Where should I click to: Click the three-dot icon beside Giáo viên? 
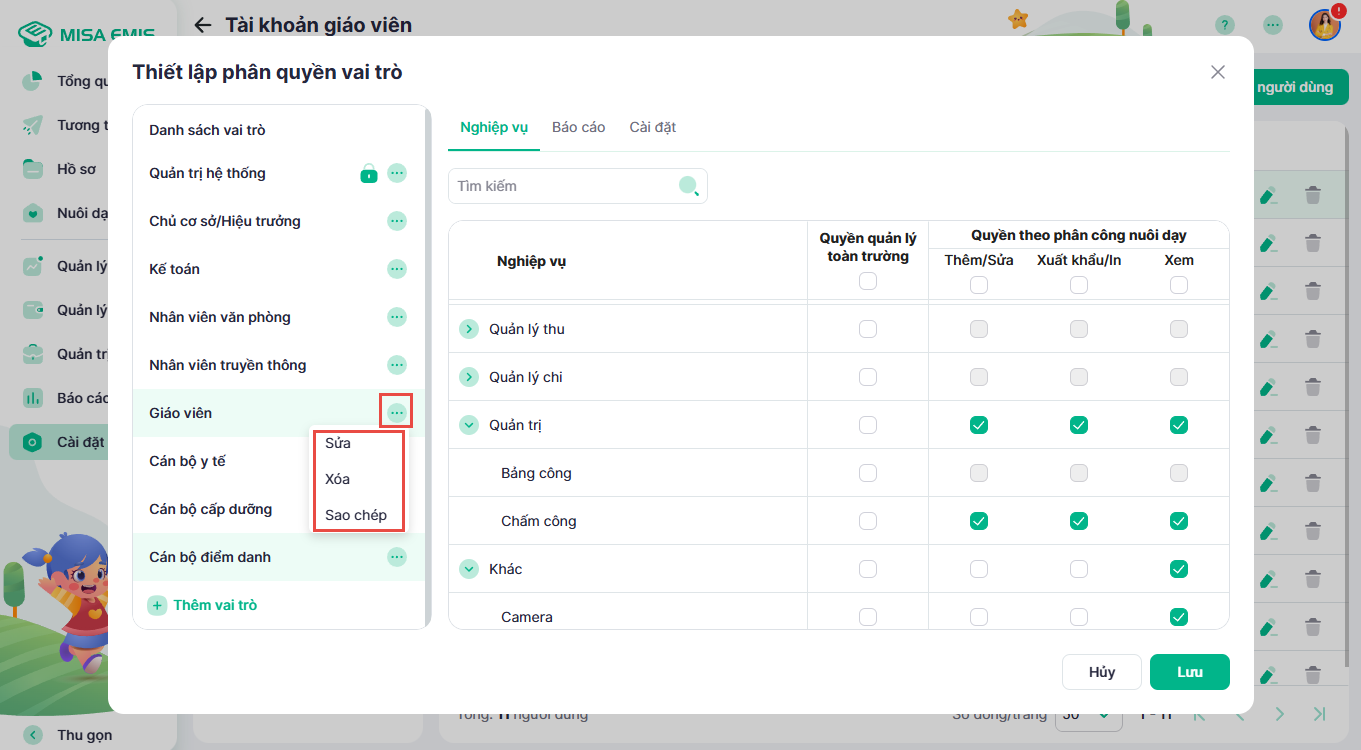click(x=397, y=413)
